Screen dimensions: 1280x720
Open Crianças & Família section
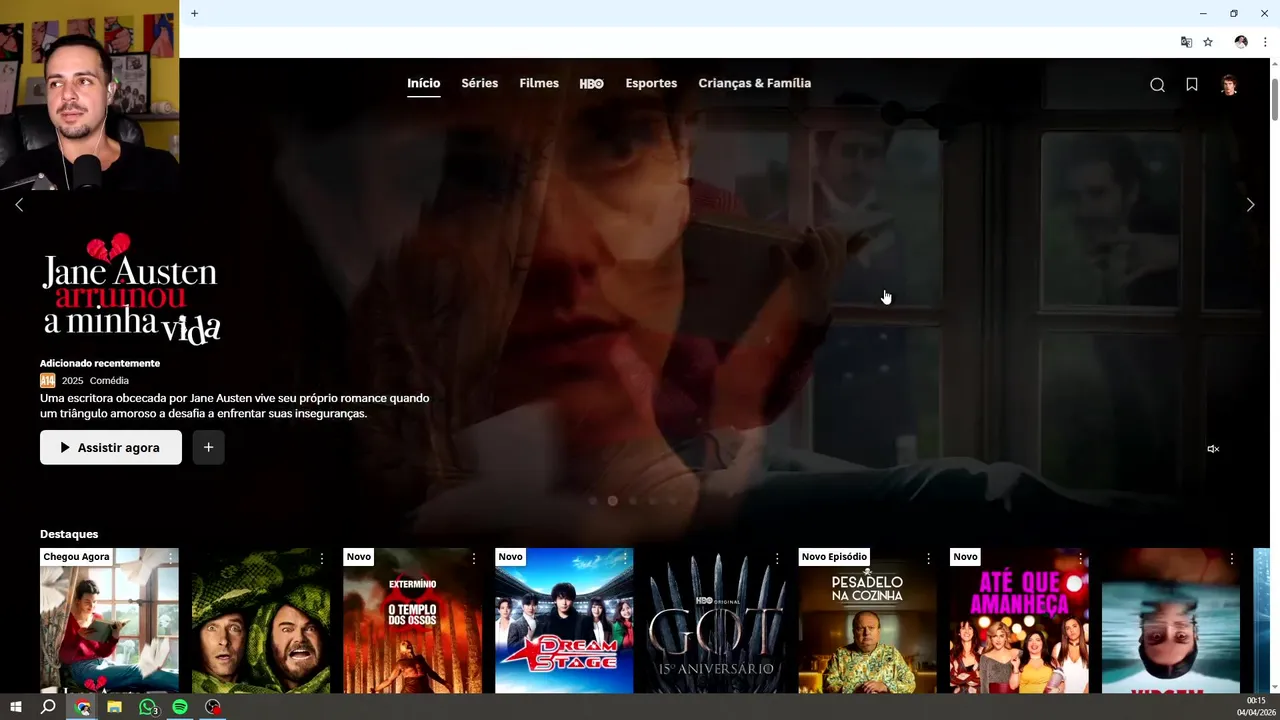pos(754,83)
